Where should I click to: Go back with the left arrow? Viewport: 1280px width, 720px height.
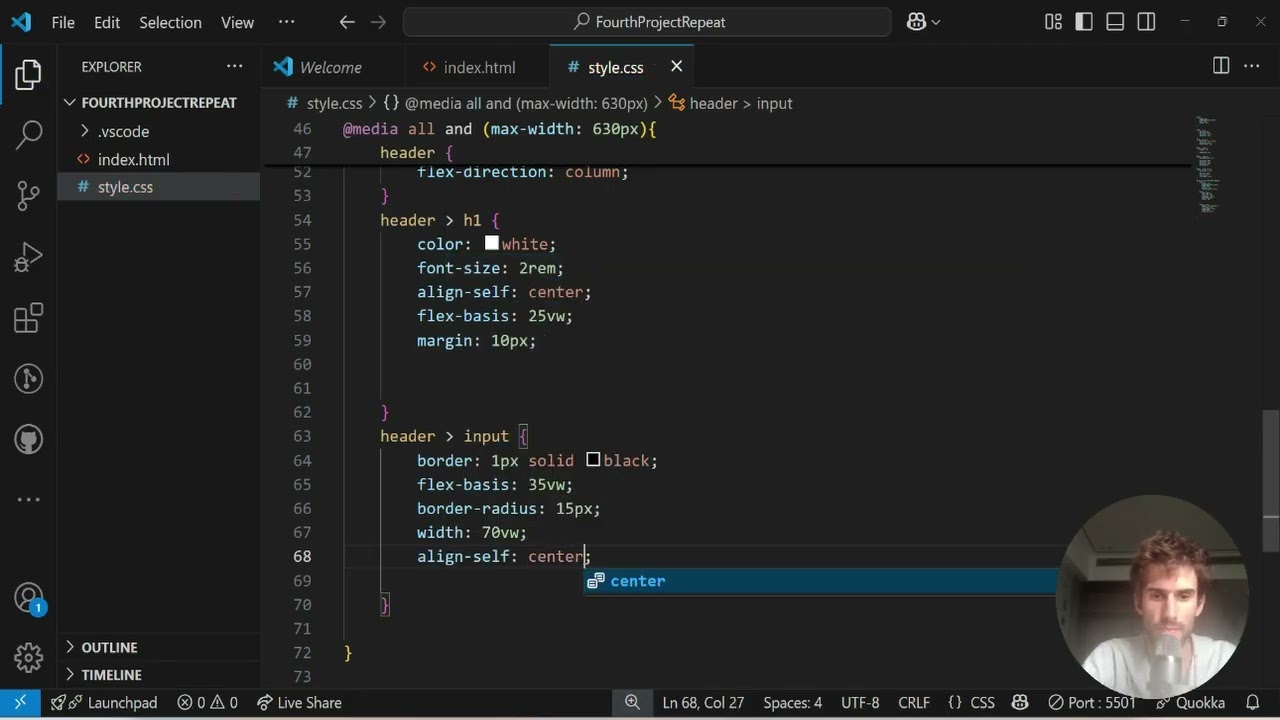pos(347,22)
